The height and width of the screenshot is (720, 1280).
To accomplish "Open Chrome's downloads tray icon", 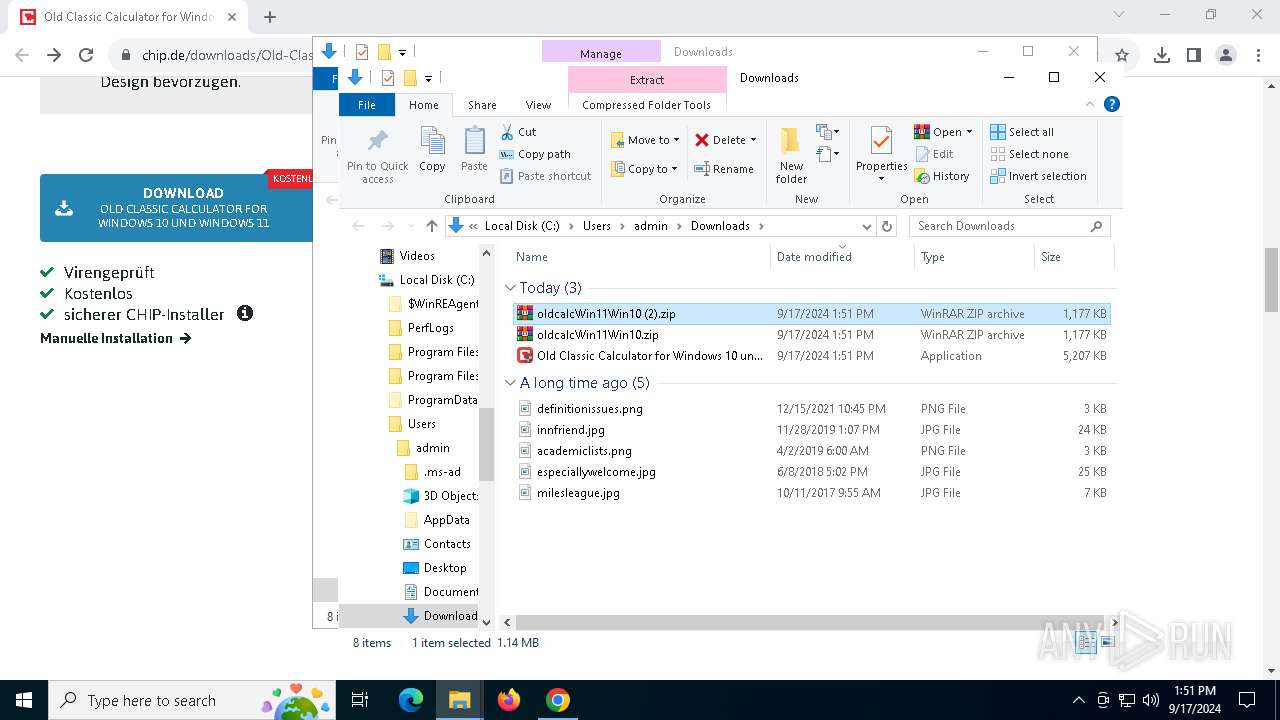I will 1162,56.
